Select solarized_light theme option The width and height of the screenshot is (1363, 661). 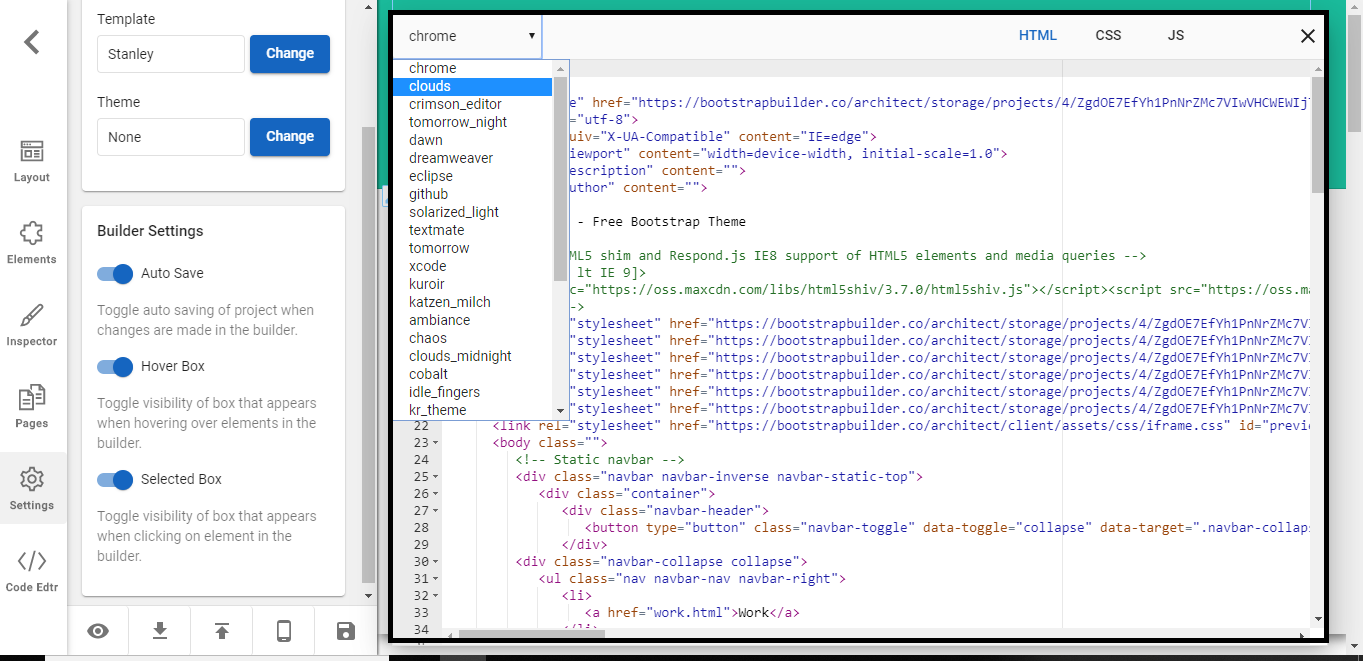(472, 212)
